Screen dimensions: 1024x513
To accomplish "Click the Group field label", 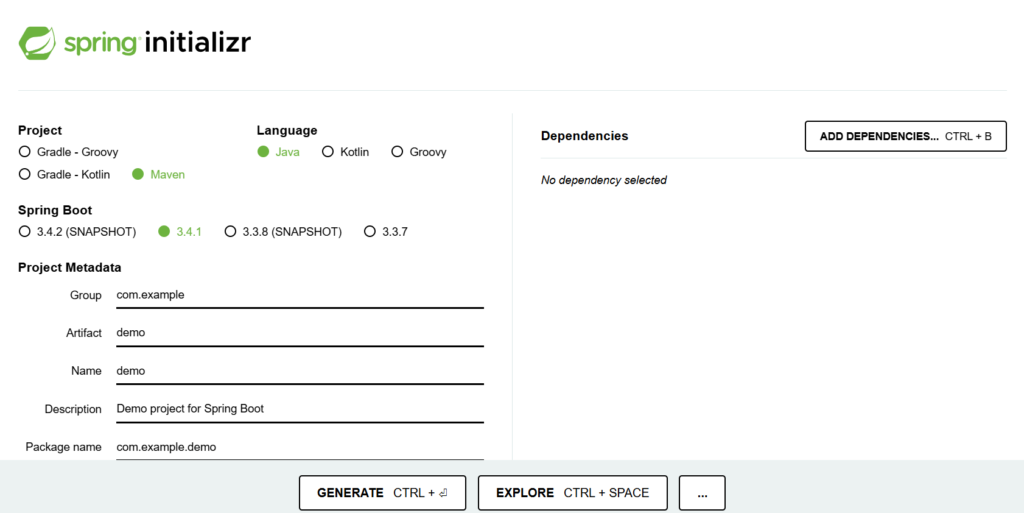I will tap(86, 296).
